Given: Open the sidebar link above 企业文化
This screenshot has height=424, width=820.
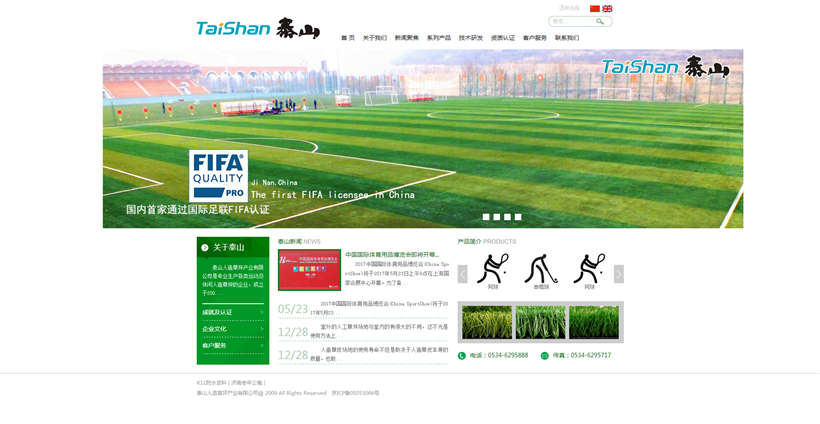Looking at the screenshot, I should (x=217, y=312).
